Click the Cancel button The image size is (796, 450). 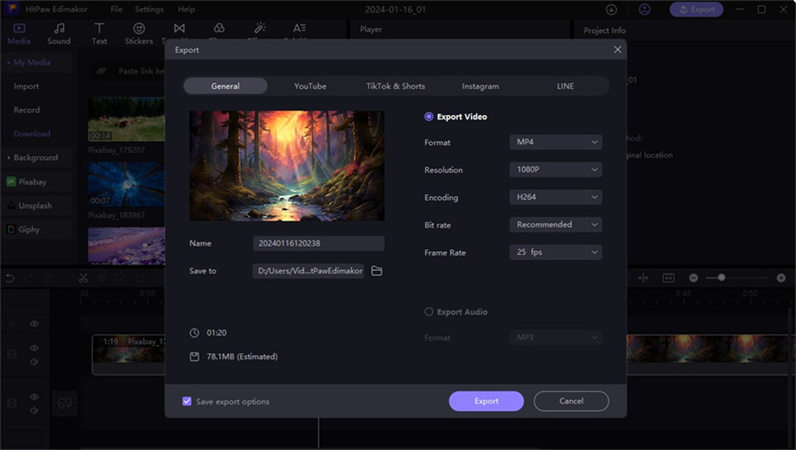click(571, 401)
